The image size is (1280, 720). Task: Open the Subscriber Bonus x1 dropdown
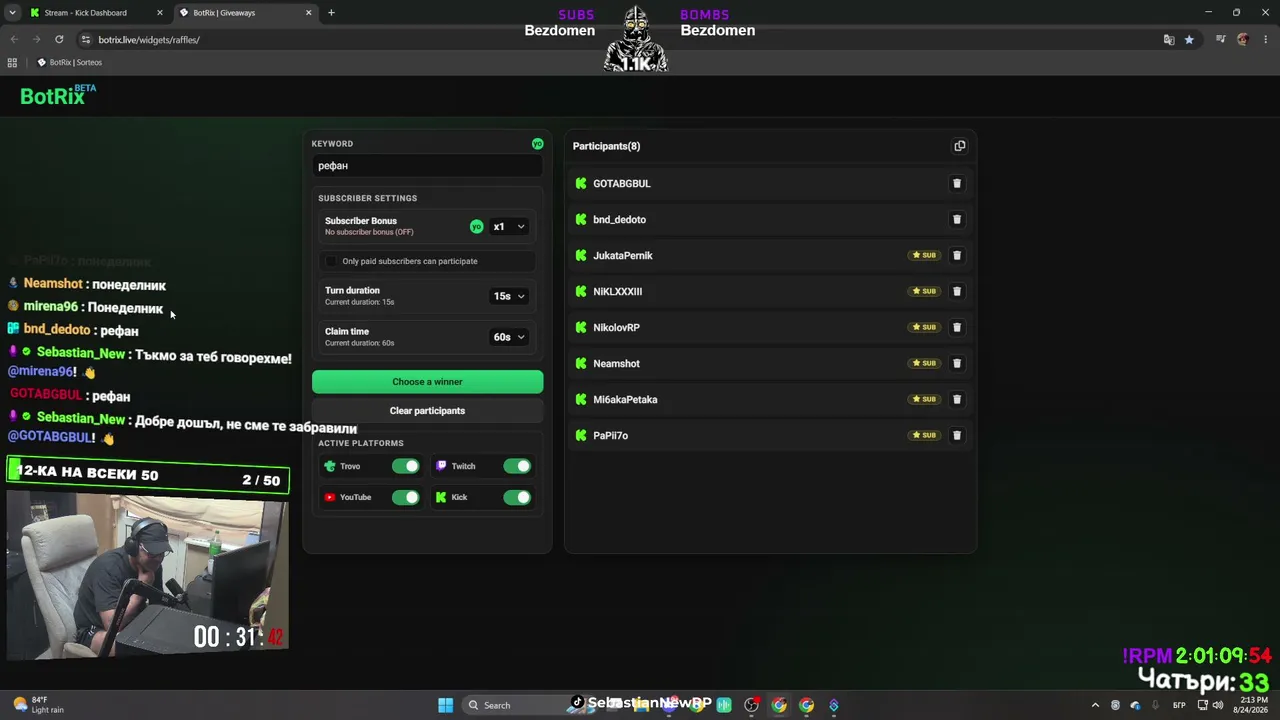coord(509,227)
